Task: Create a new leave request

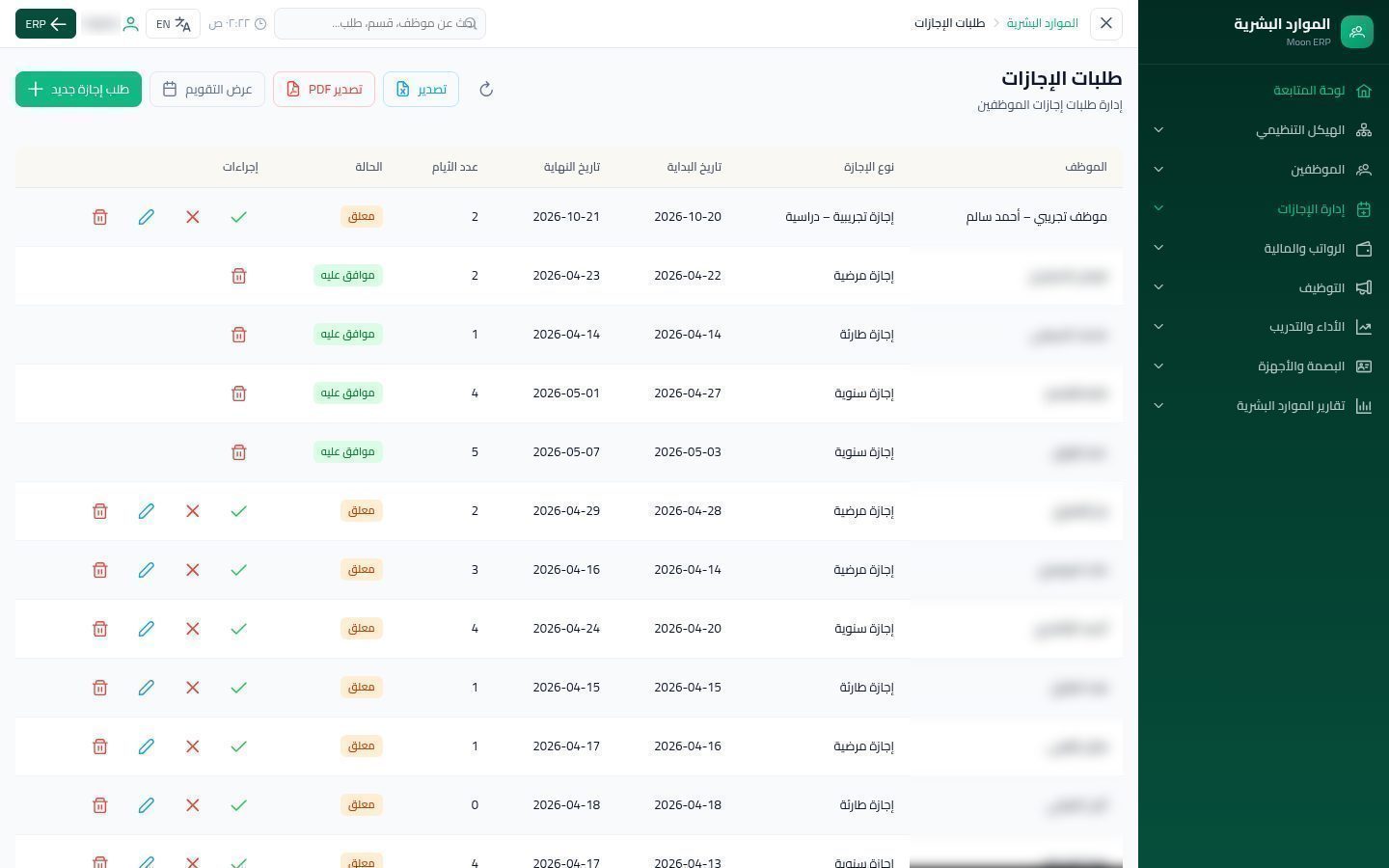Action: [x=78, y=90]
